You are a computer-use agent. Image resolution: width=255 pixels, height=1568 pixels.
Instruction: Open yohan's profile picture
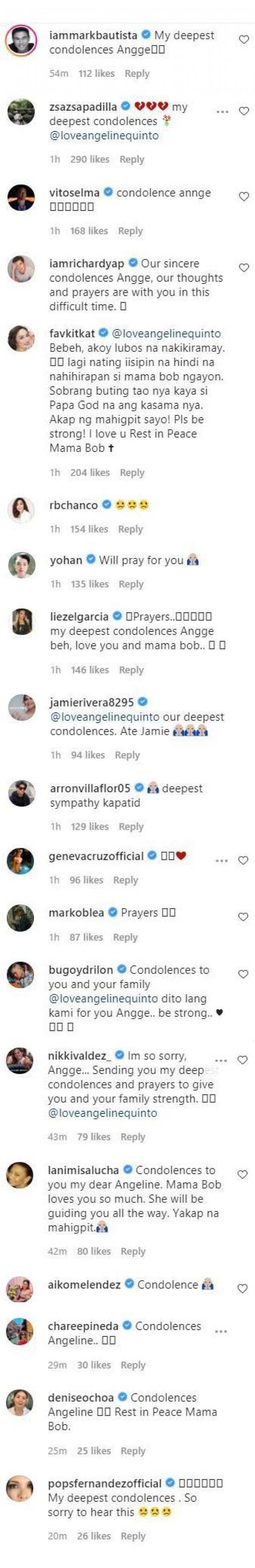21,566
